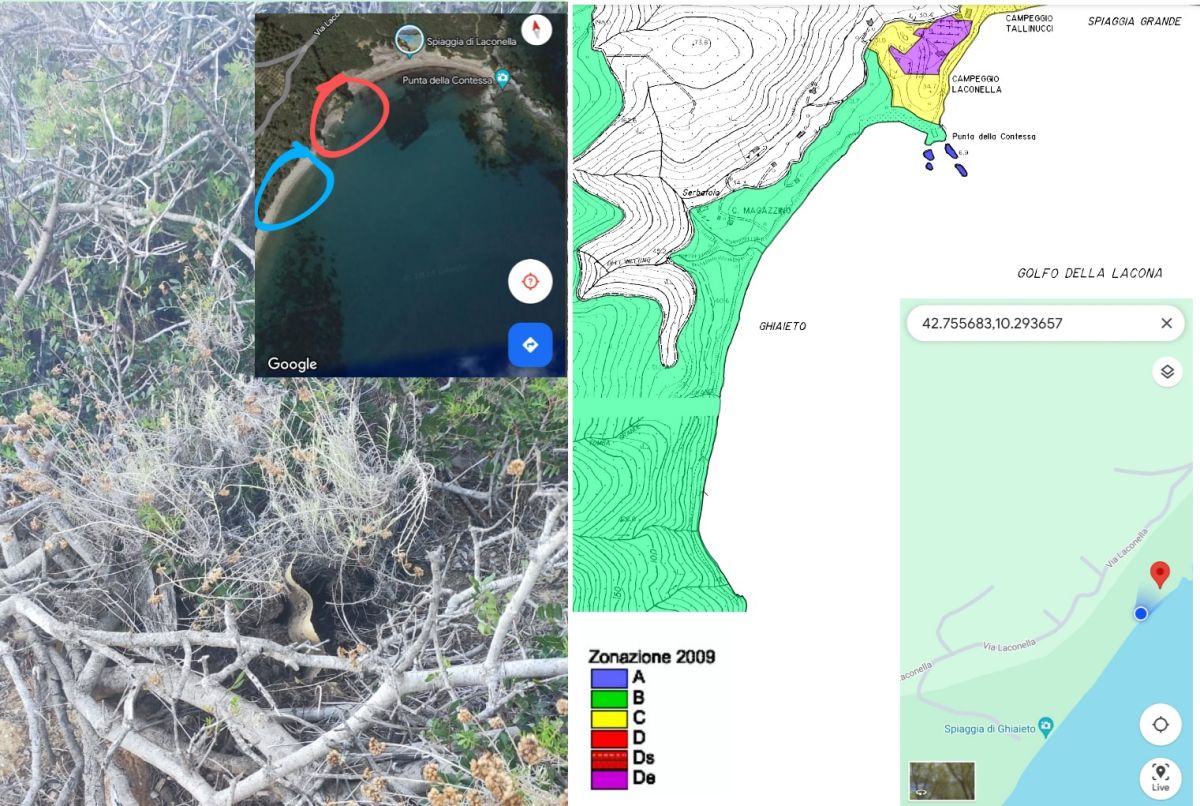1200x806 pixels.
Task: Open the map layers selector
Action: 1166,372
